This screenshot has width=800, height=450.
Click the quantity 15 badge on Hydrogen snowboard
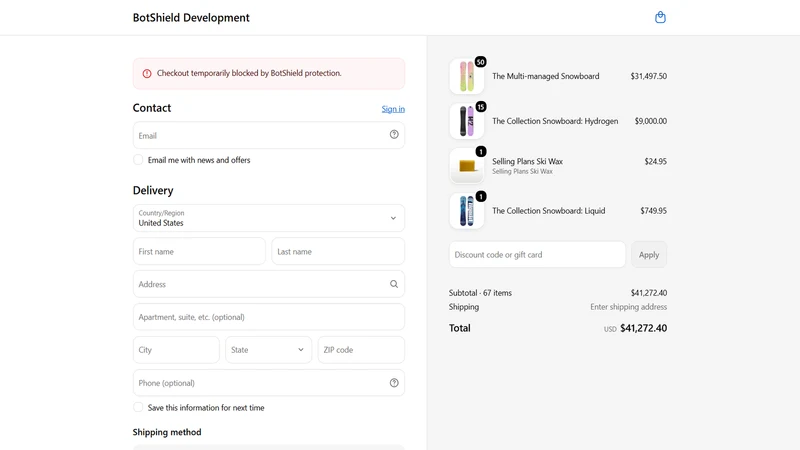click(x=481, y=107)
